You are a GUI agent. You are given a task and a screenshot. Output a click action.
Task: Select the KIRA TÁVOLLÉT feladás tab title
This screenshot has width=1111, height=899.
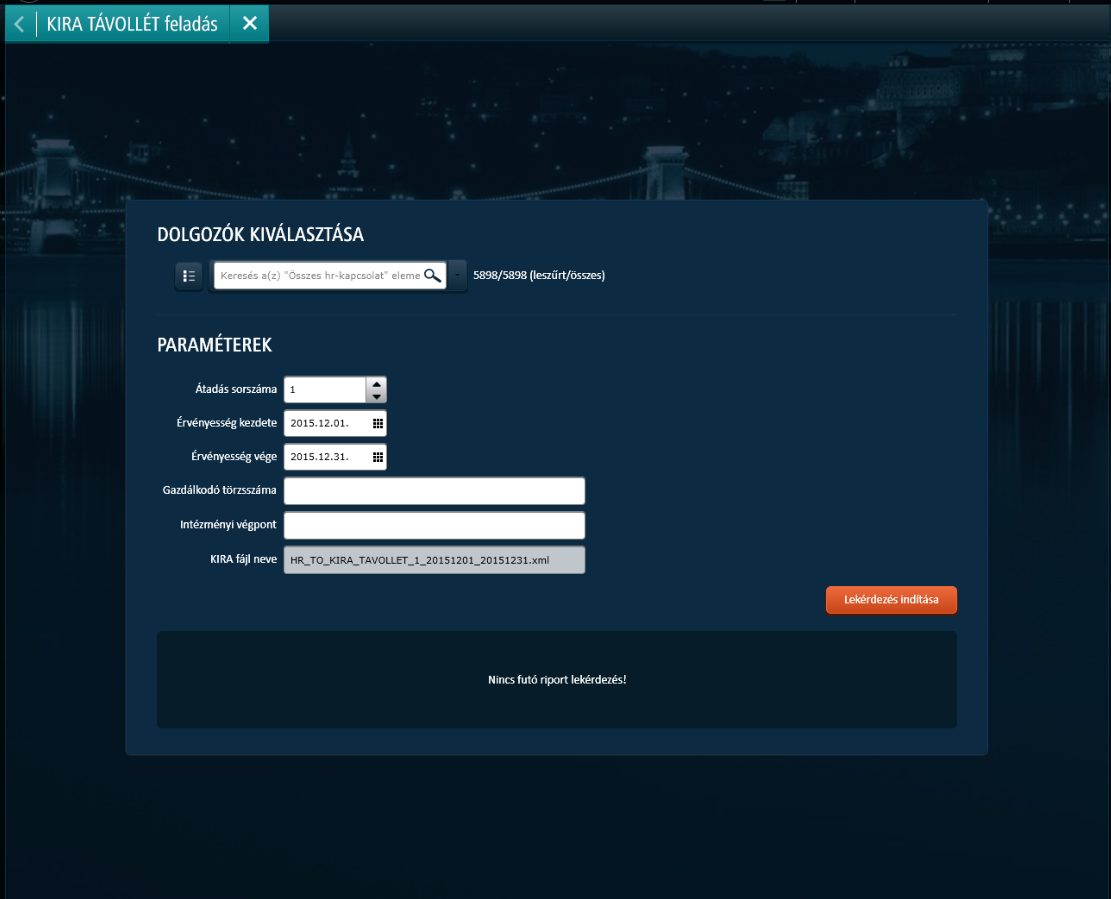132,24
